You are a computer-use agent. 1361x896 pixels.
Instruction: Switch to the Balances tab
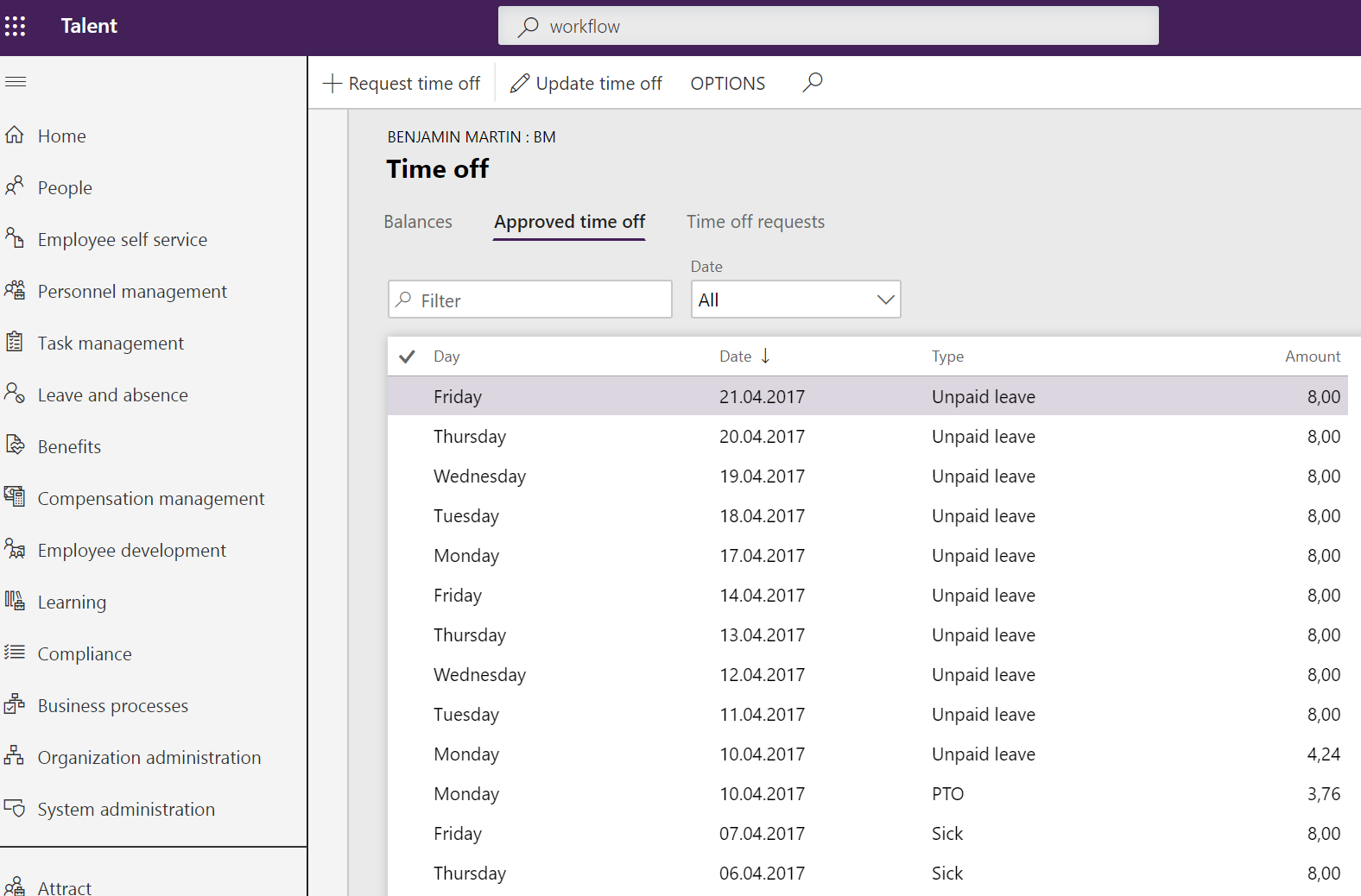(418, 222)
